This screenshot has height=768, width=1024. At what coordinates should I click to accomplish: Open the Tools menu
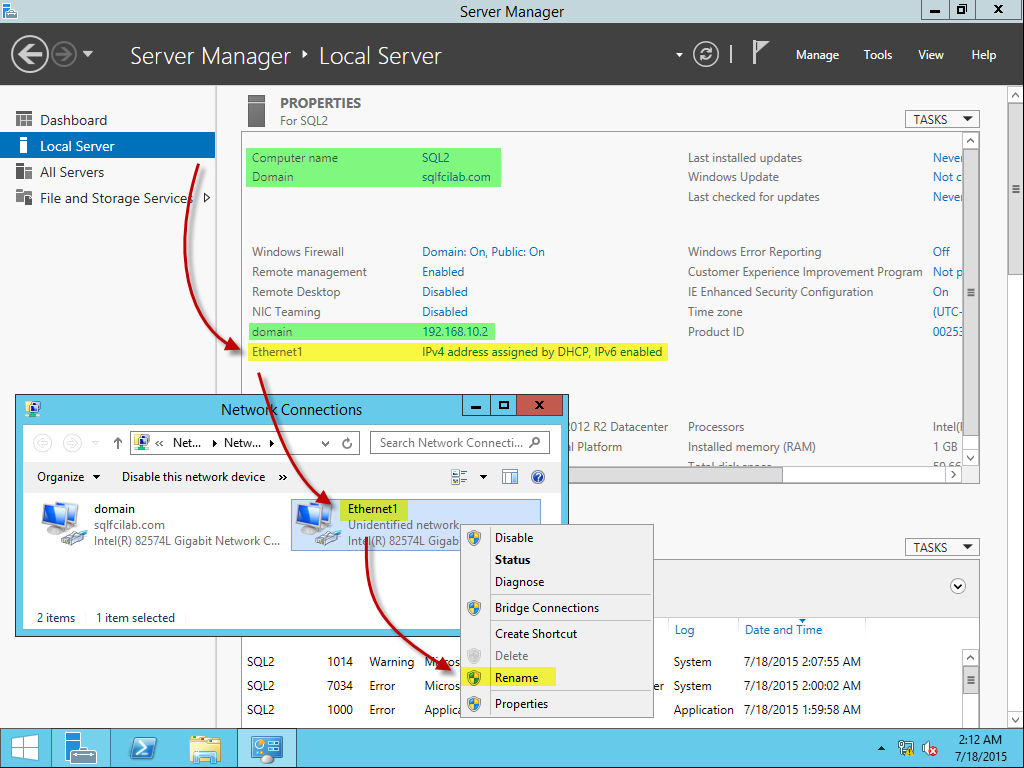pyautogui.click(x=878, y=55)
